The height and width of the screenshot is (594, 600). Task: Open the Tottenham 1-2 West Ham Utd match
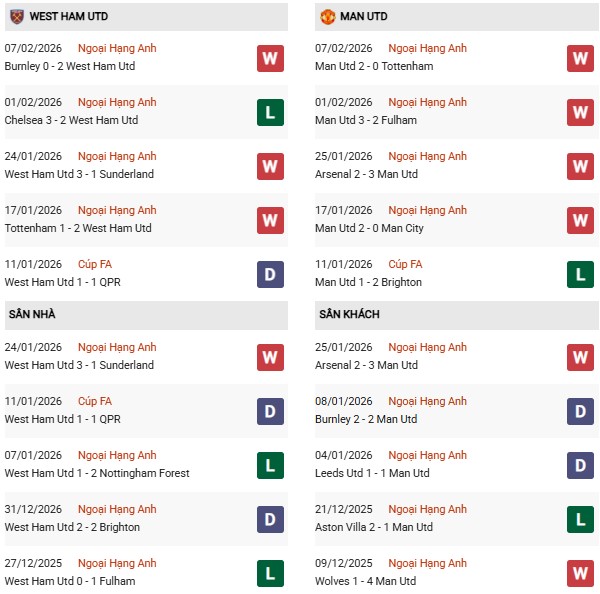(78, 228)
